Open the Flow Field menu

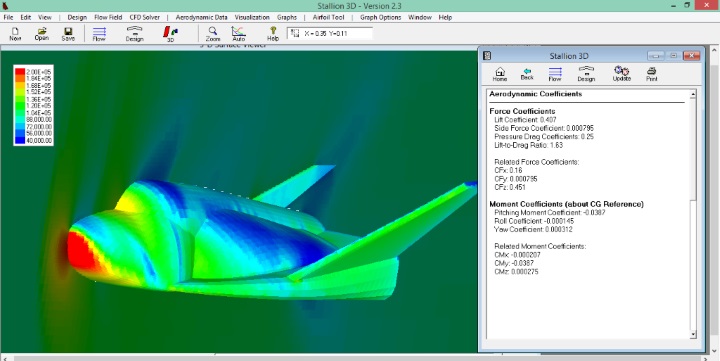(x=108, y=17)
